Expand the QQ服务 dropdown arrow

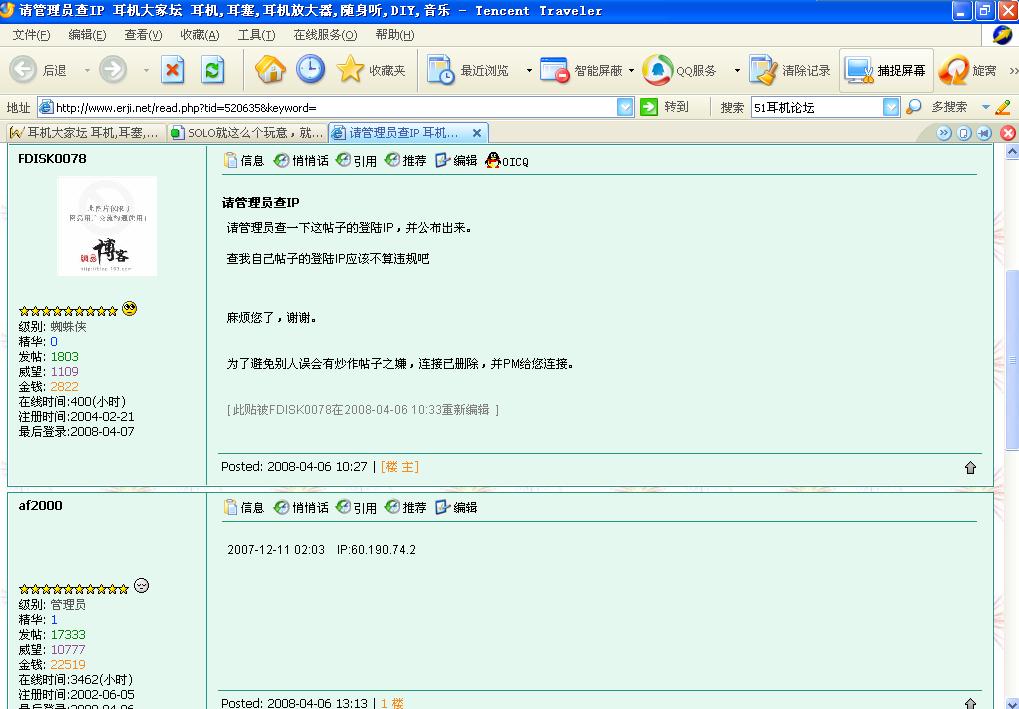(737, 70)
